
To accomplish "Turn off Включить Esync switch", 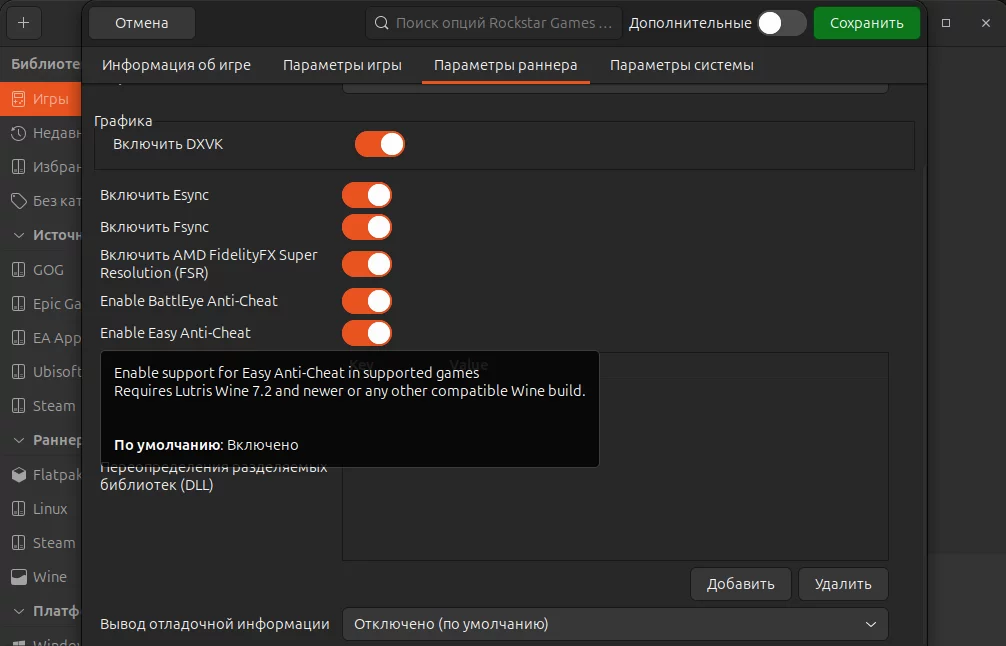I will (x=367, y=195).
